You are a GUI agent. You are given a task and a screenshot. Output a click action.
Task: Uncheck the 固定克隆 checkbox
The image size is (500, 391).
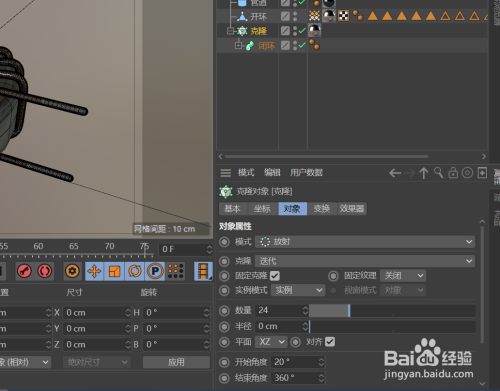[275, 276]
